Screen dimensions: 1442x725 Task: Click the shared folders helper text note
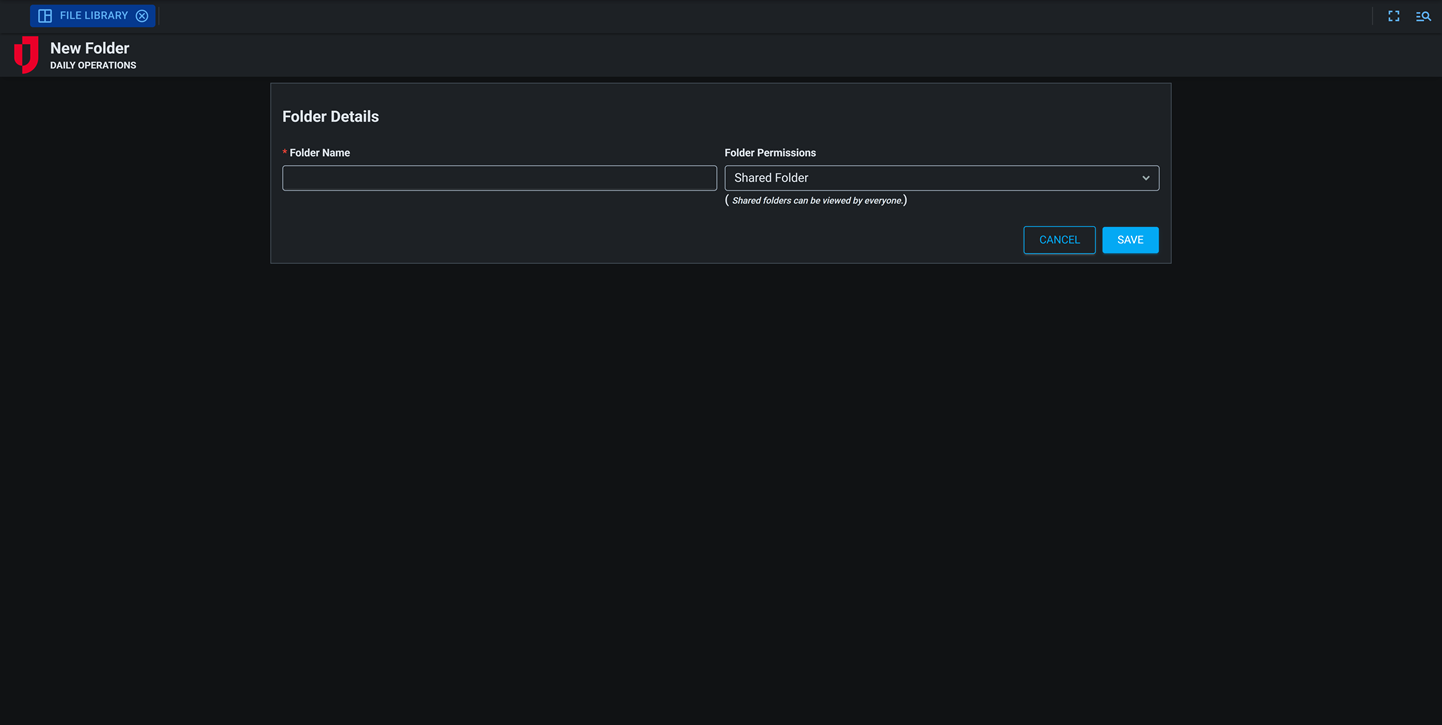pyautogui.click(x=817, y=200)
